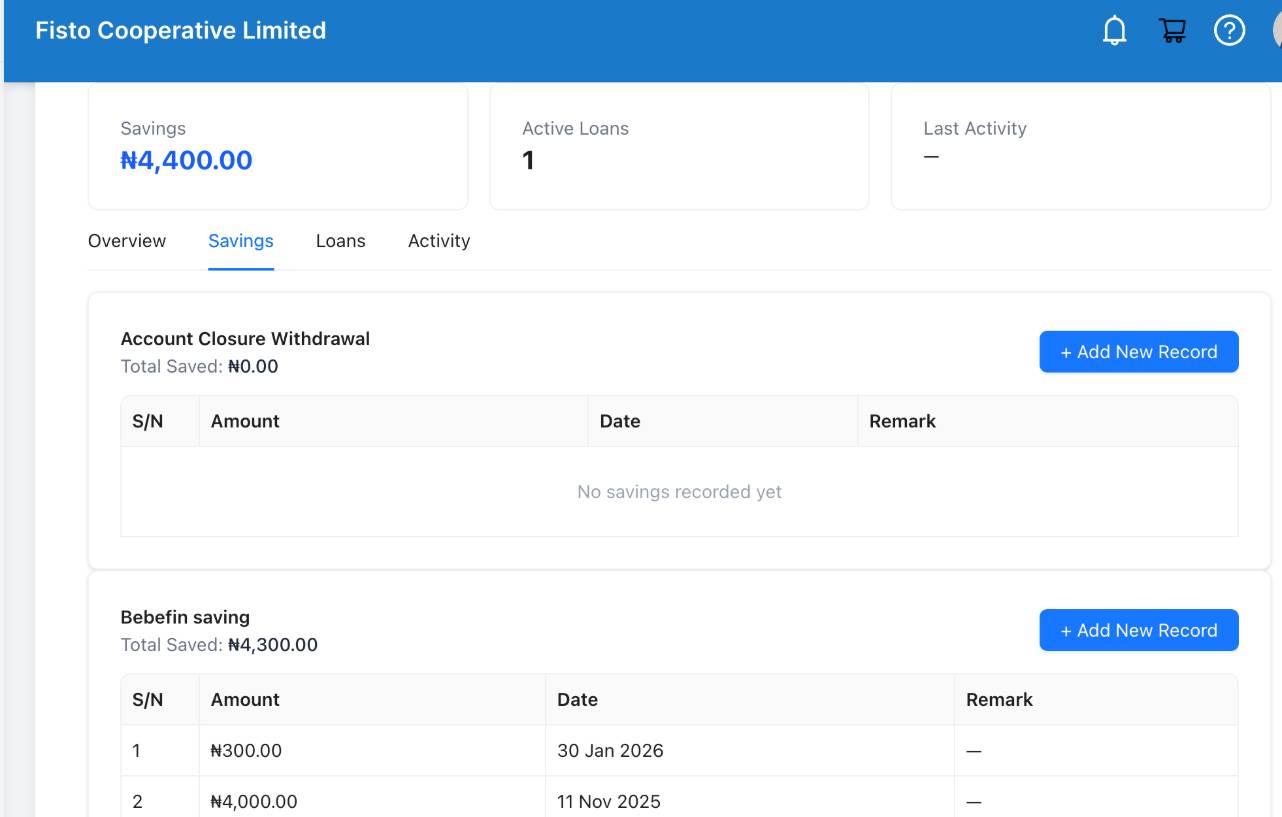Add new record to Account Closure Withdrawal
Screen dimensions: 1282x817
[1139, 352]
